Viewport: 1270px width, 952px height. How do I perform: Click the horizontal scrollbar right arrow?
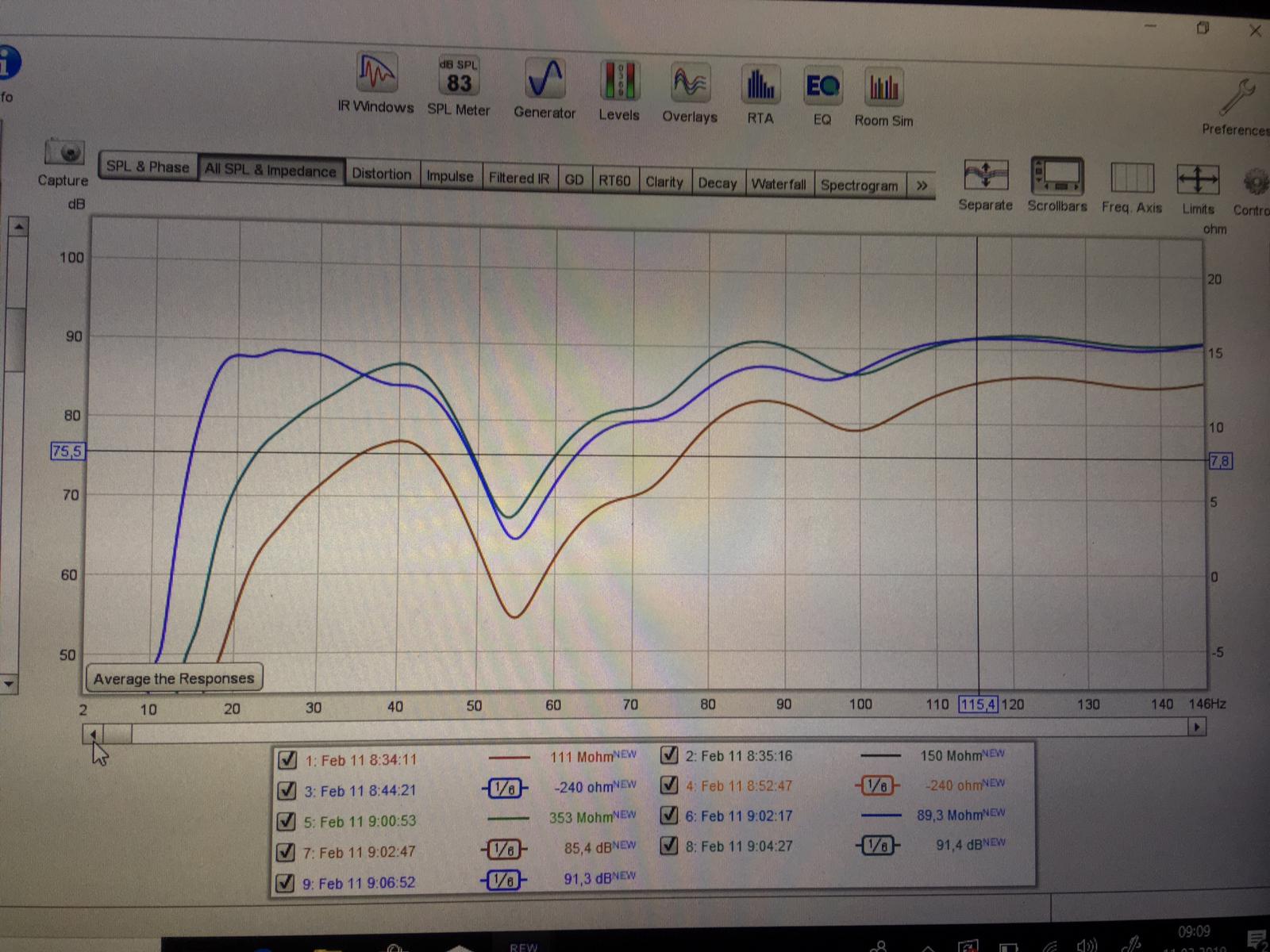pos(1196,727)
